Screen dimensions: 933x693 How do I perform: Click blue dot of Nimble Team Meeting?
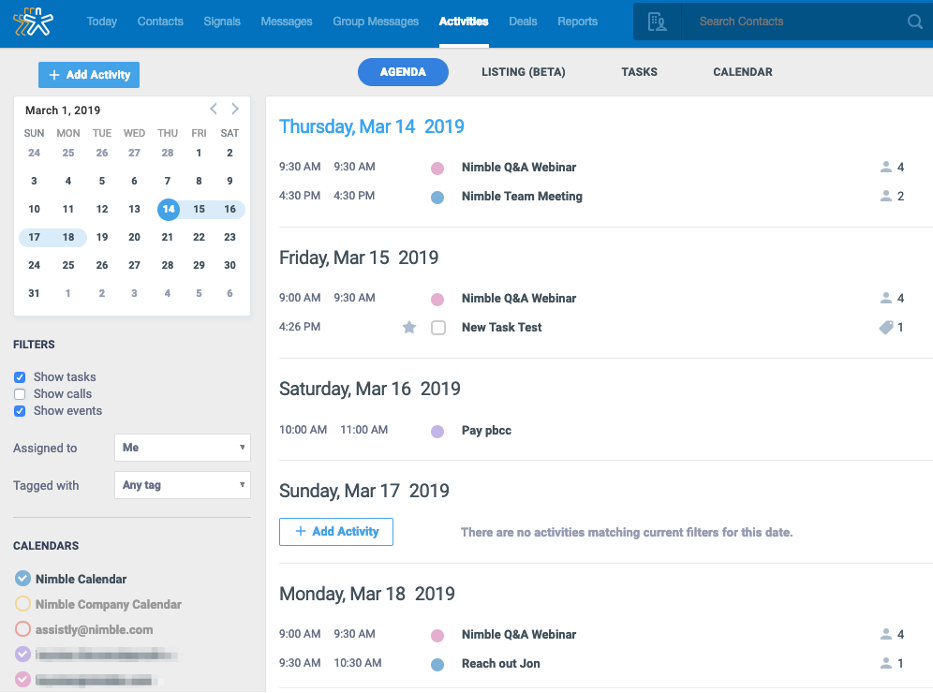[x=437, y=197]
